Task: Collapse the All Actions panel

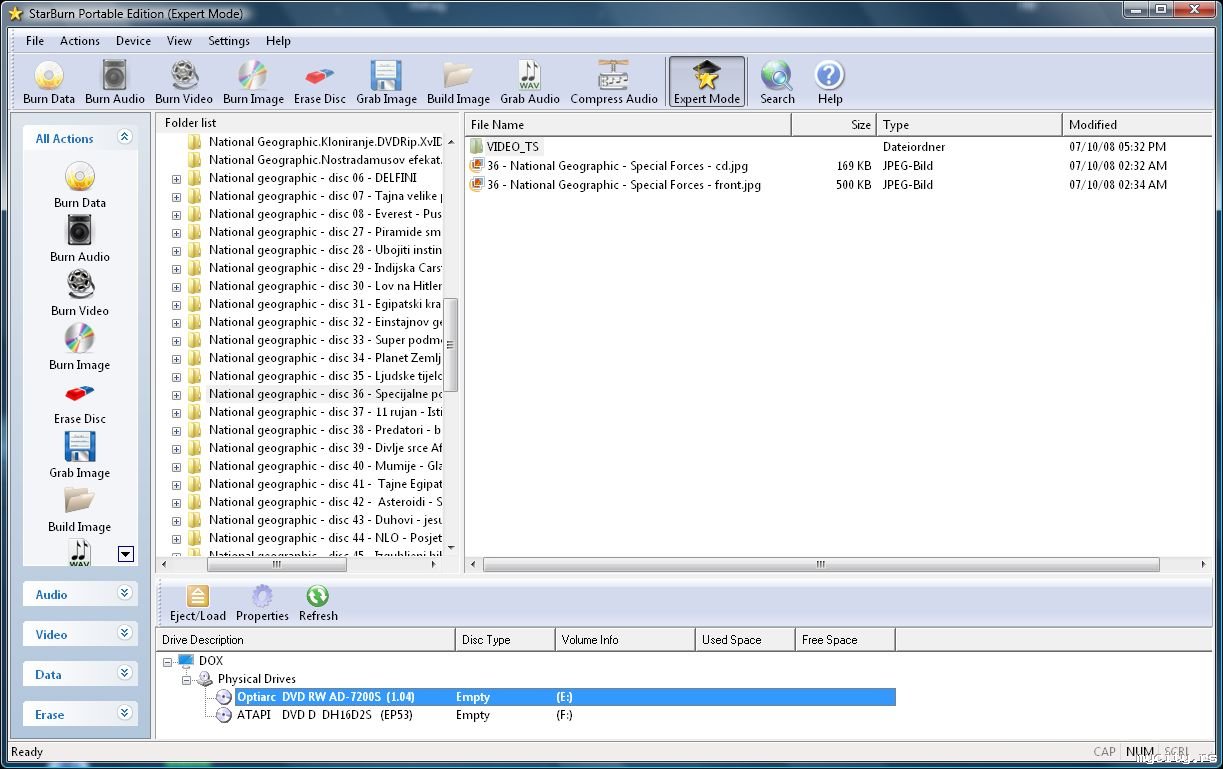Action: coord(125,138)
